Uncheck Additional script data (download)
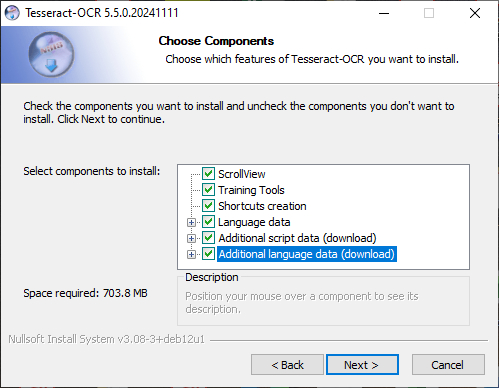This screenshot has height=388, width=499. click(208, 238)
